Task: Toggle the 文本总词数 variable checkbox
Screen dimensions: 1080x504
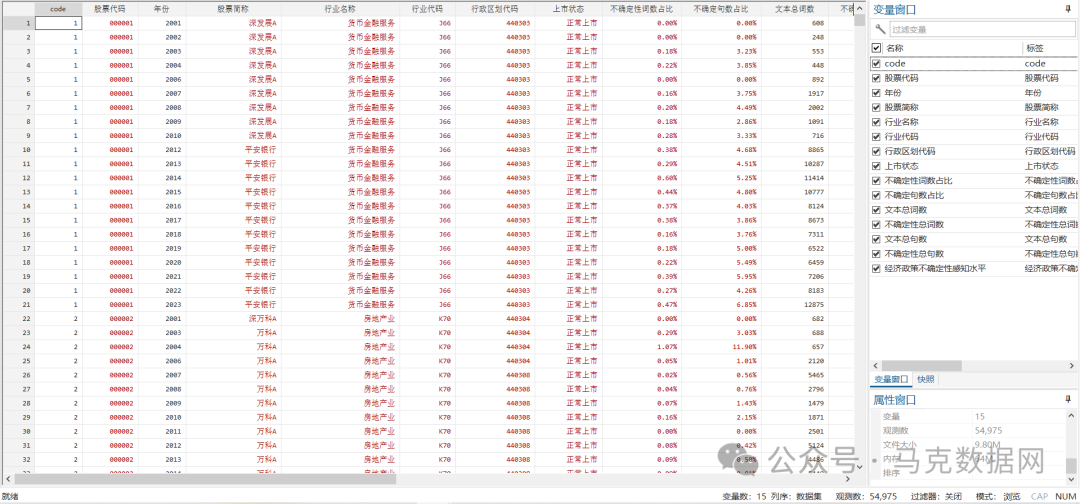Action: pyautogui.click(x=876, y=209)
